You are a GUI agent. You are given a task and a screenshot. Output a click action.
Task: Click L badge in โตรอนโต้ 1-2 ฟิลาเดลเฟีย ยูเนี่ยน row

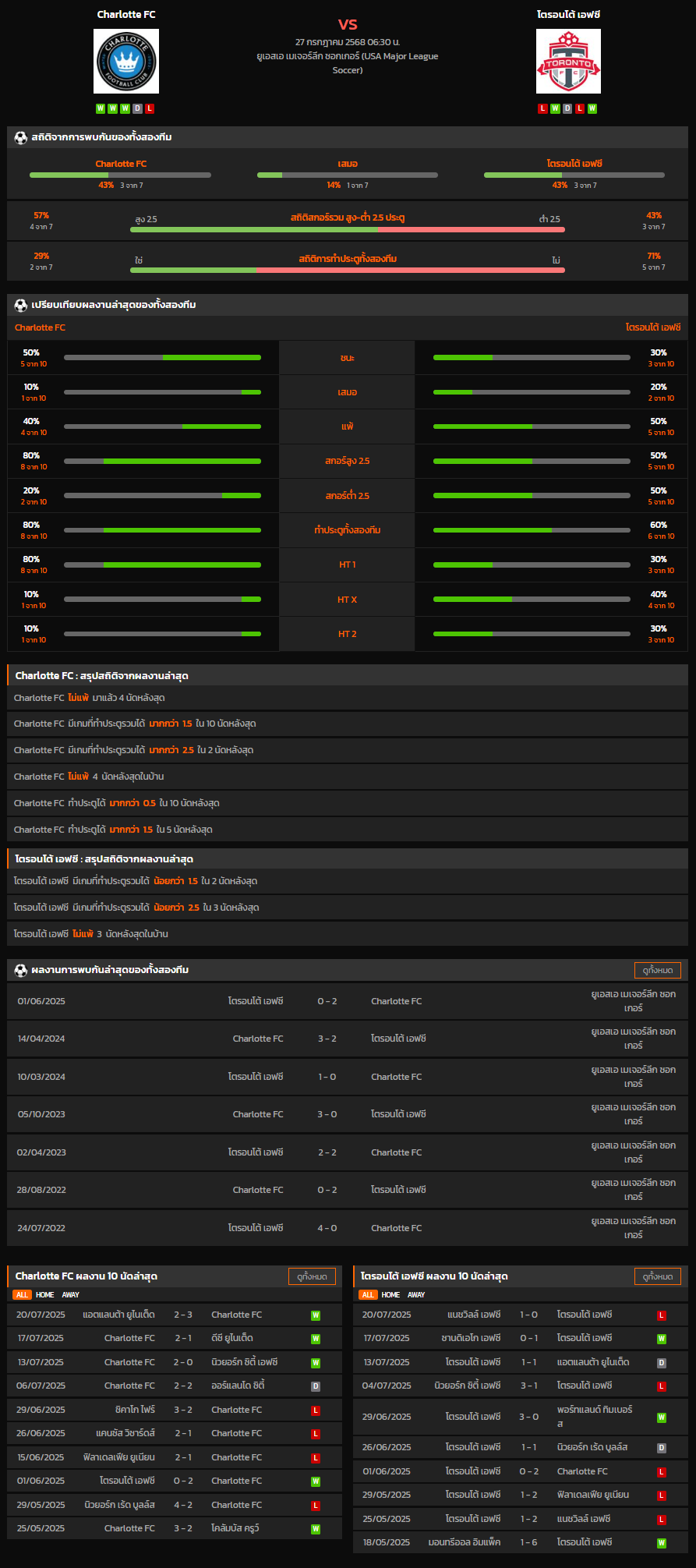pos(662,1495)
